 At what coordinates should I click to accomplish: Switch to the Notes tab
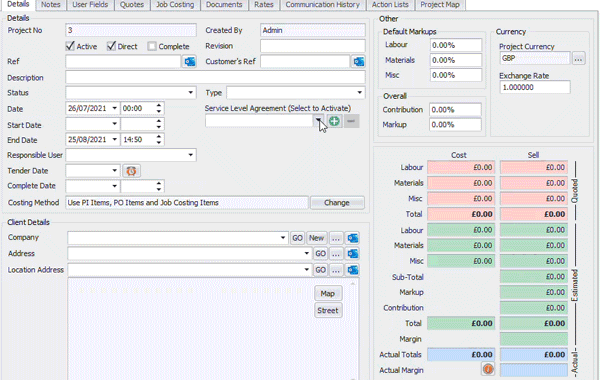point(51,5)
